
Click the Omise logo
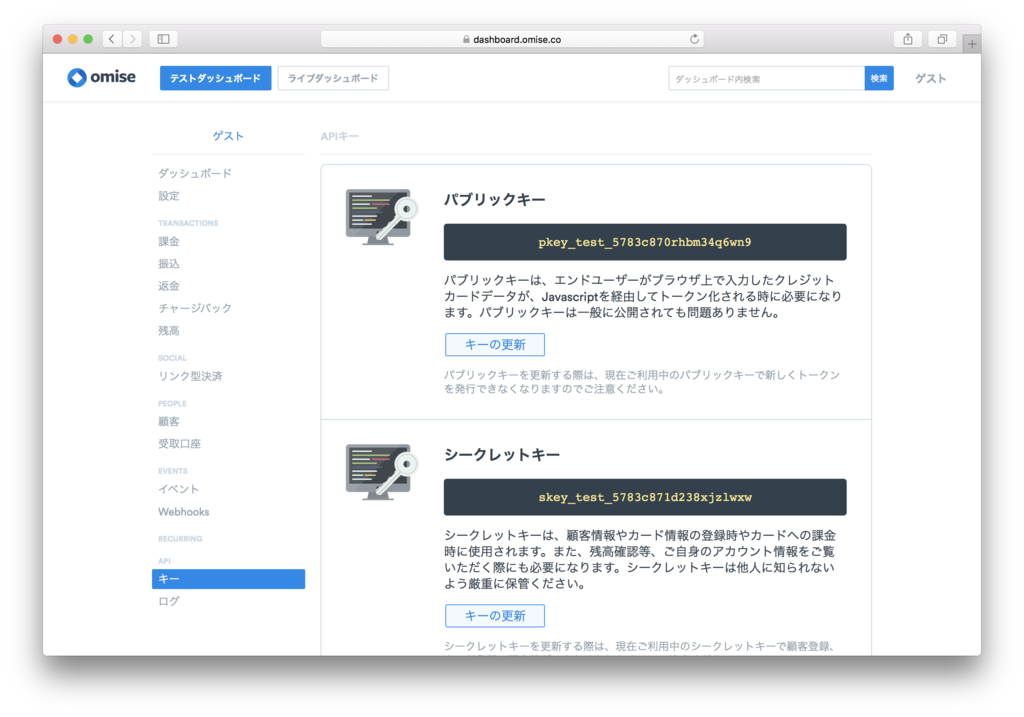[x=101, y=78]
